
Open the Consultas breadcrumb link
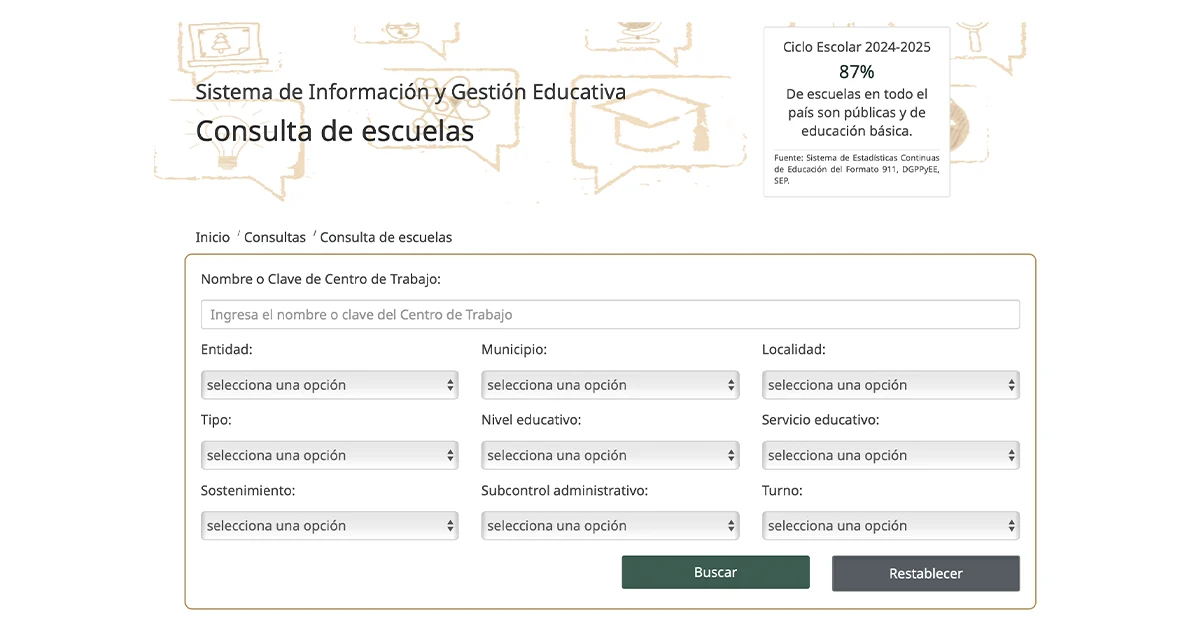[x=275, y=237]
